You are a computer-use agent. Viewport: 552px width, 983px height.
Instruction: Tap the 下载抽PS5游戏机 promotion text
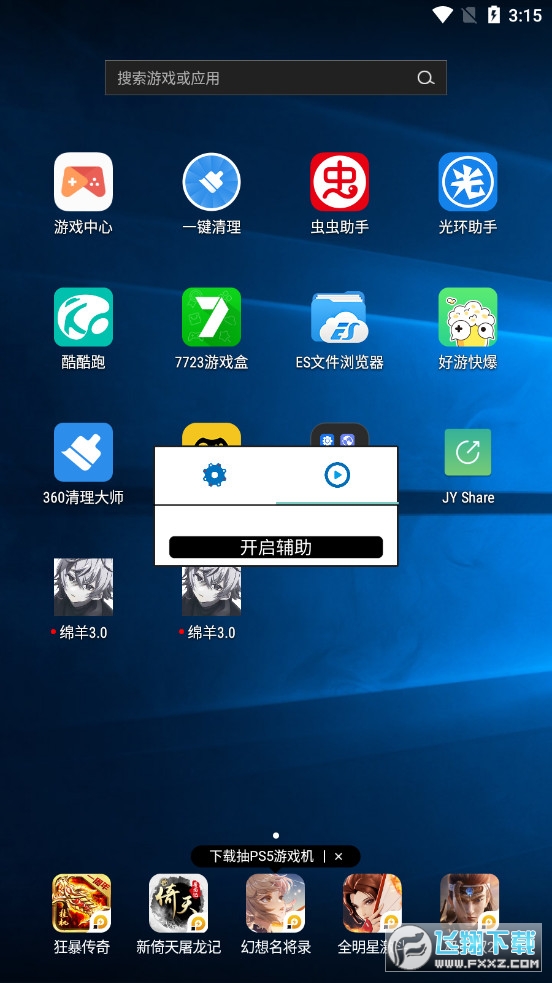(x=261, y=856)
